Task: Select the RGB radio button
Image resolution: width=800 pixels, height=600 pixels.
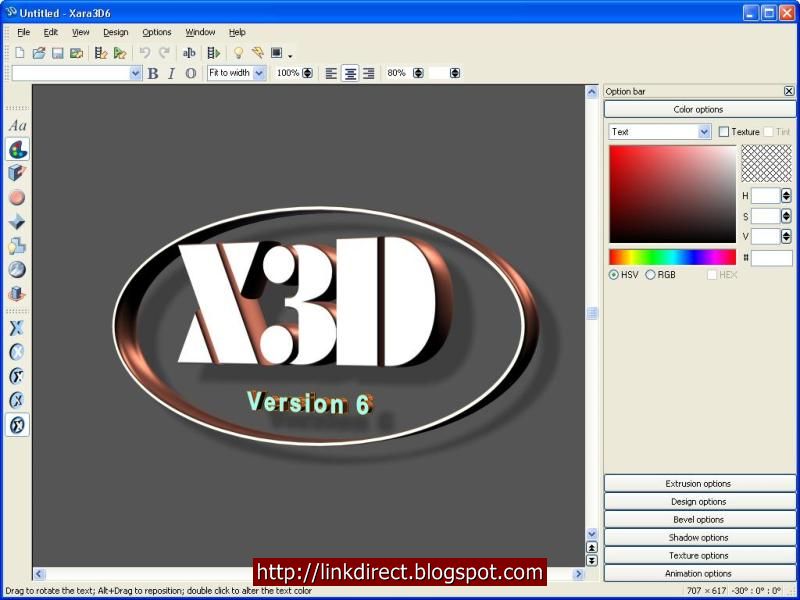Action: (650, 274)
